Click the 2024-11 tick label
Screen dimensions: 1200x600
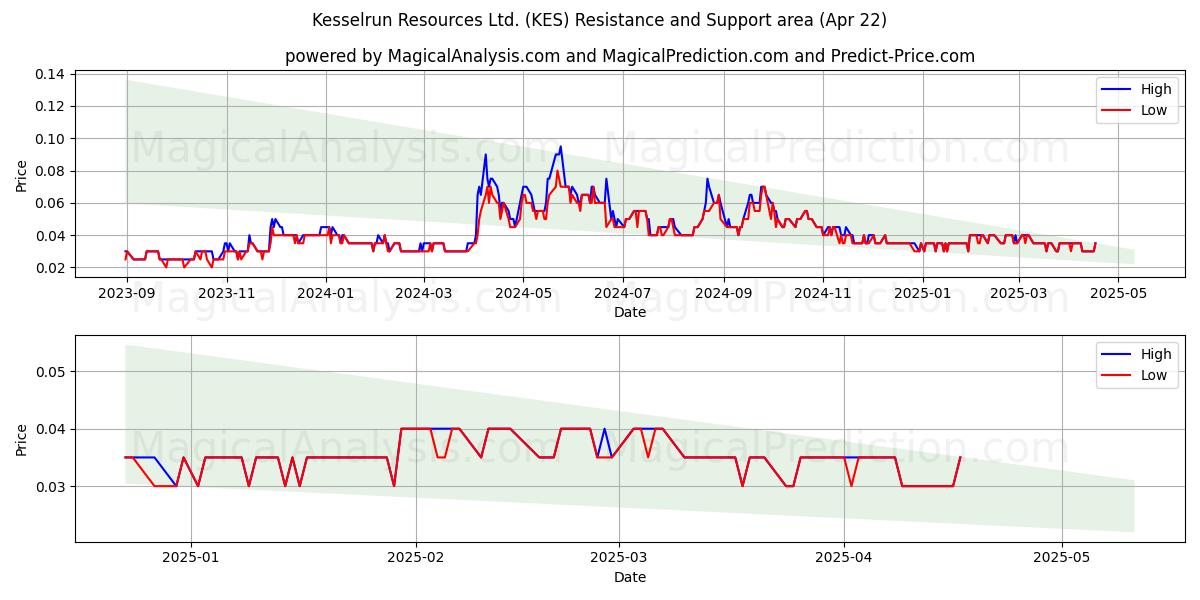(822, 293)
